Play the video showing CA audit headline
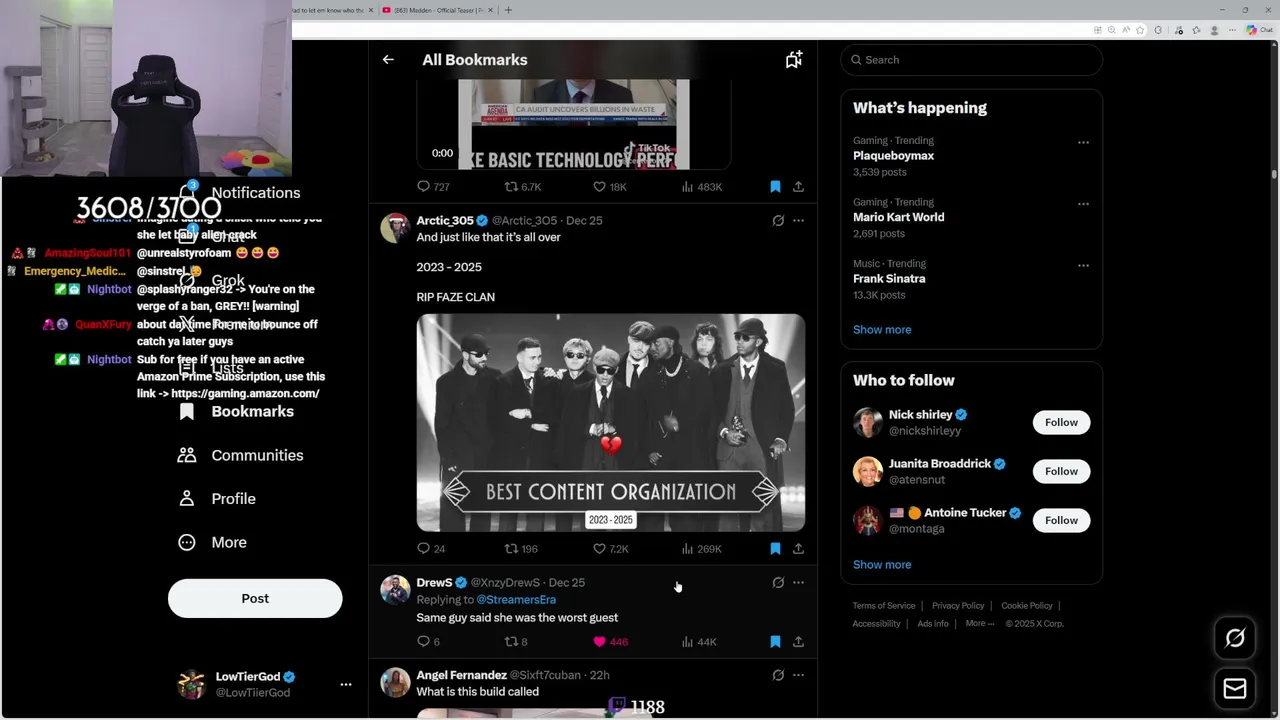 point(574,125)
